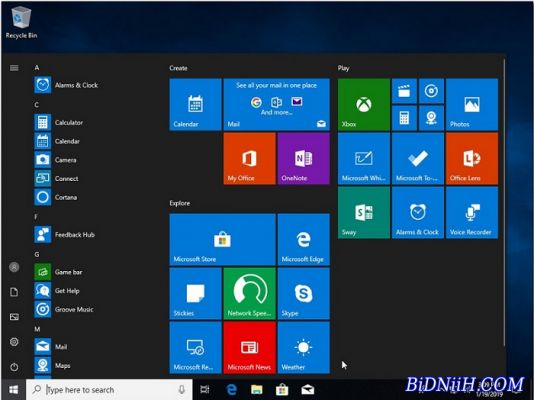The image size is (534, 400).
Task: Jump to letter group C in the app list
Action: pos(36,105)
